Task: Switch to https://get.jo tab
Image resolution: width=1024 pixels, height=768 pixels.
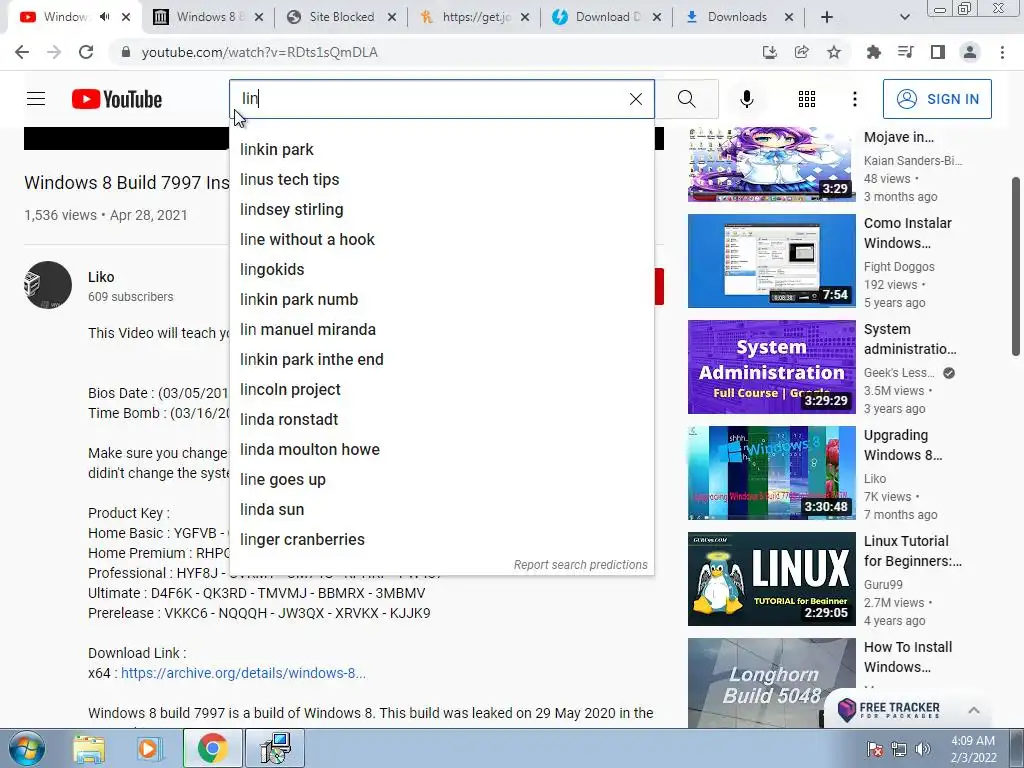Action: point(475,17)
